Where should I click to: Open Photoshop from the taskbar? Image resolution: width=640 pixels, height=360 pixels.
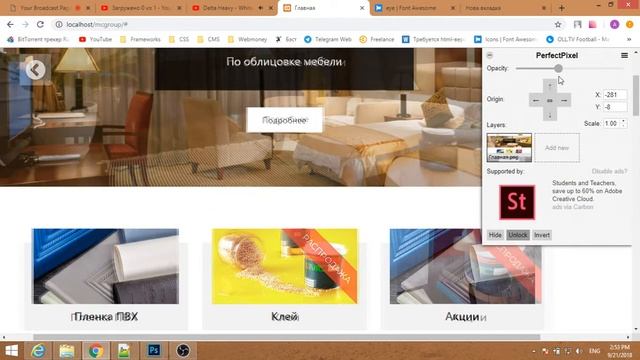tap(154, 351)
